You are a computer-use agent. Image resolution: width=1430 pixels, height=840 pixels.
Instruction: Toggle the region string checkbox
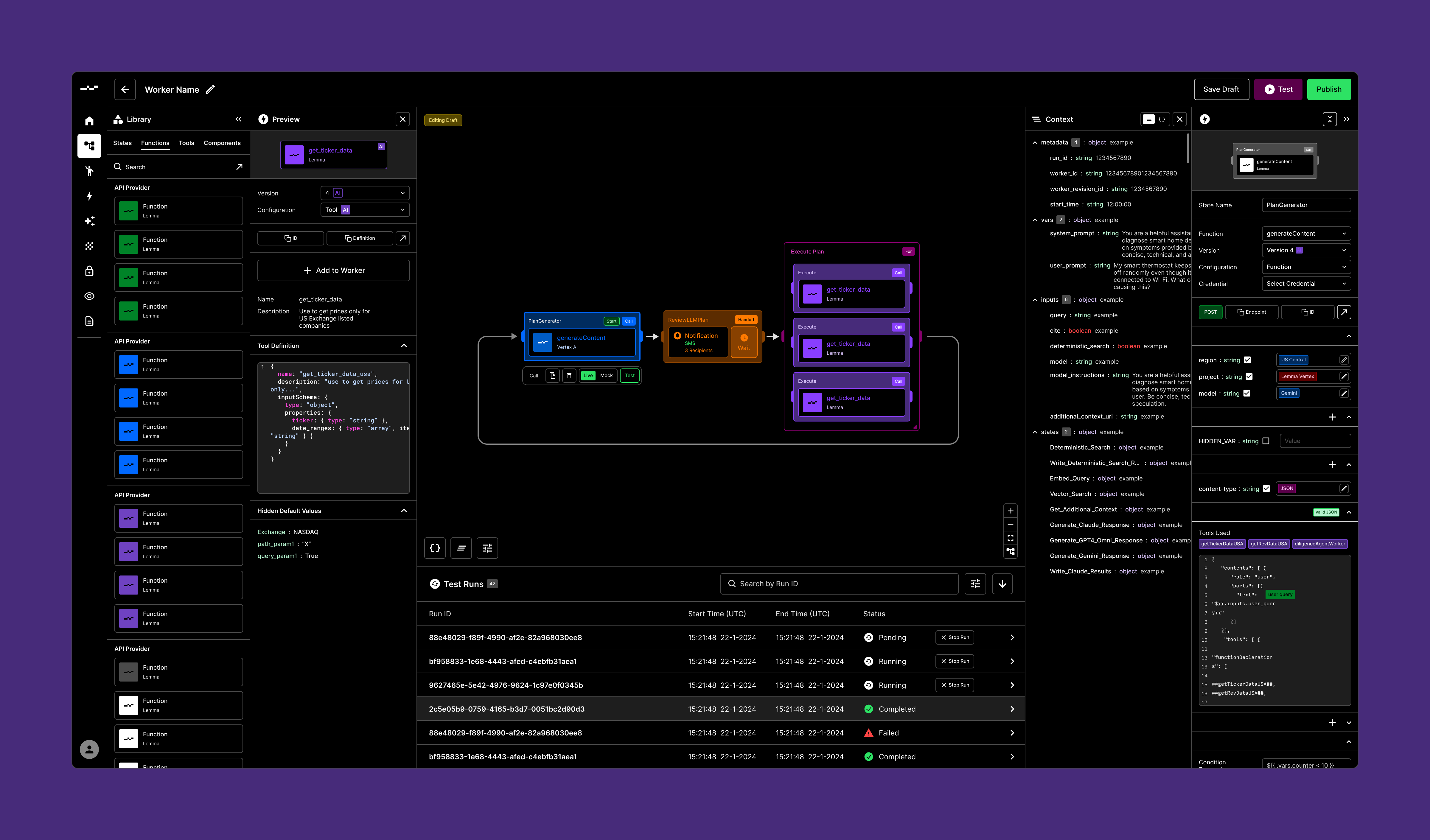tap(1247, 360)
